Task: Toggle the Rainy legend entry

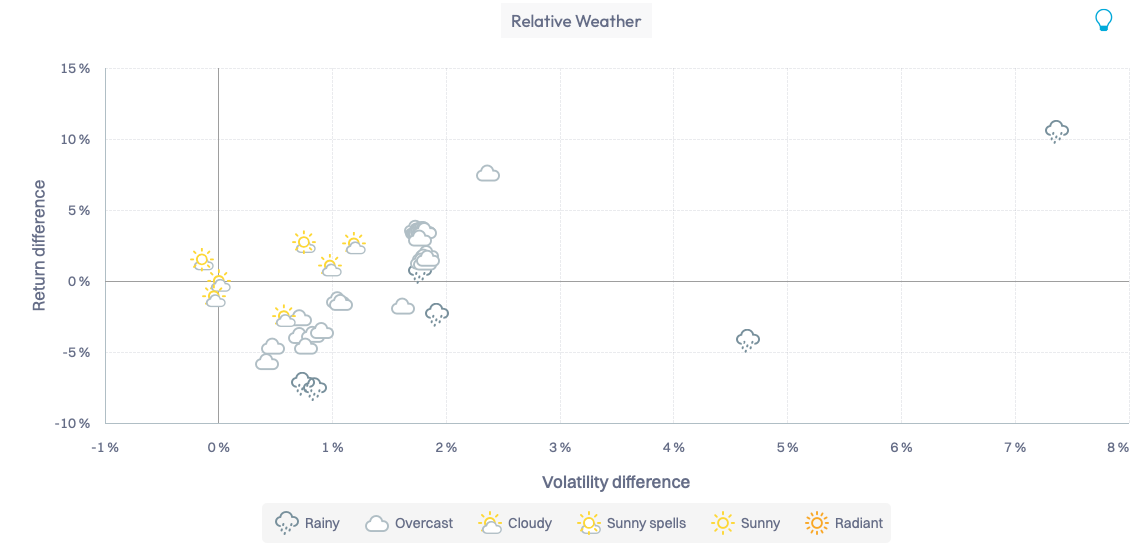Action: point(308,523)
